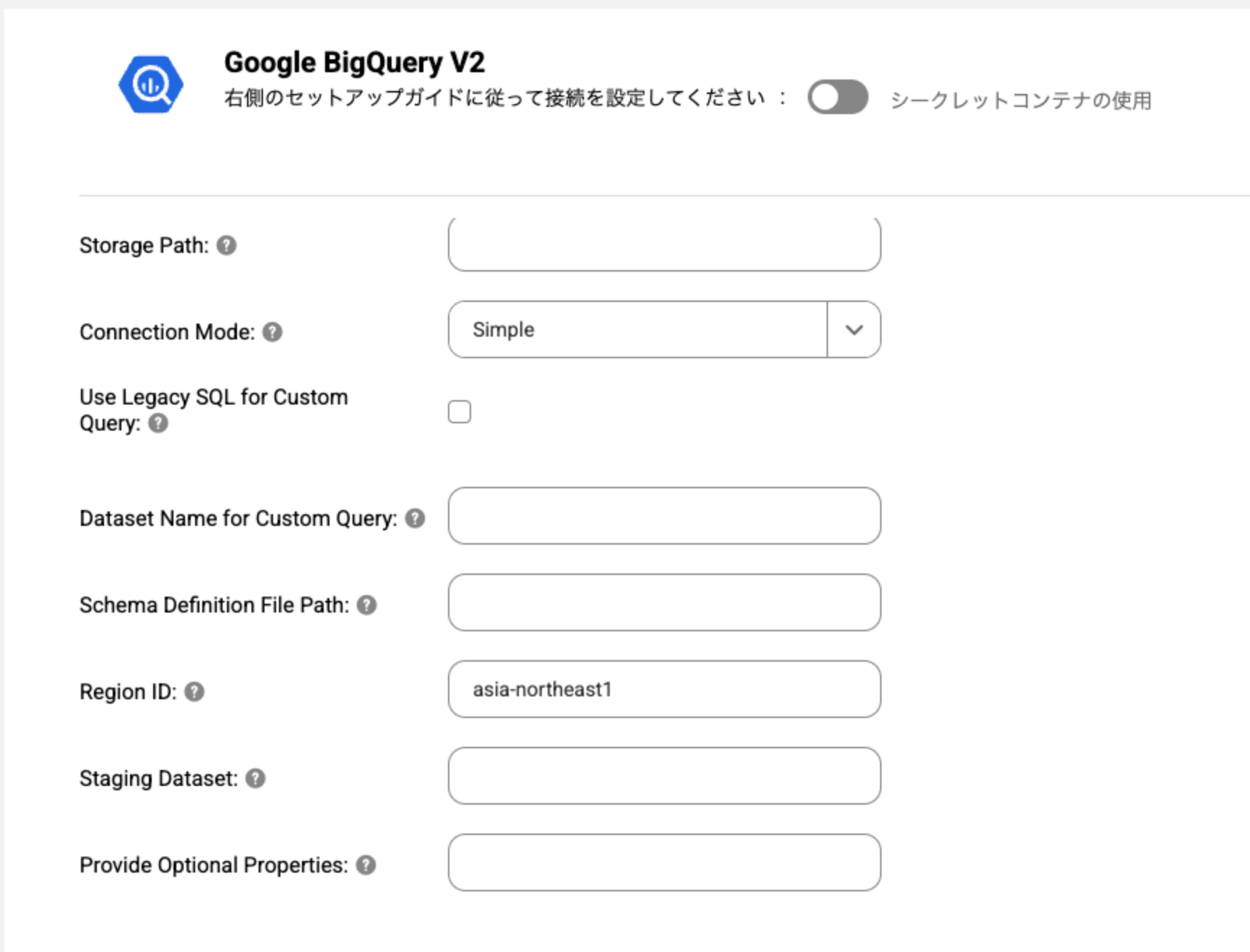Image resolution: width=1250 pixels, height=952 pixels.
Task: Focus the Provide Optional Properties input
Action: [x=664, y=862]
